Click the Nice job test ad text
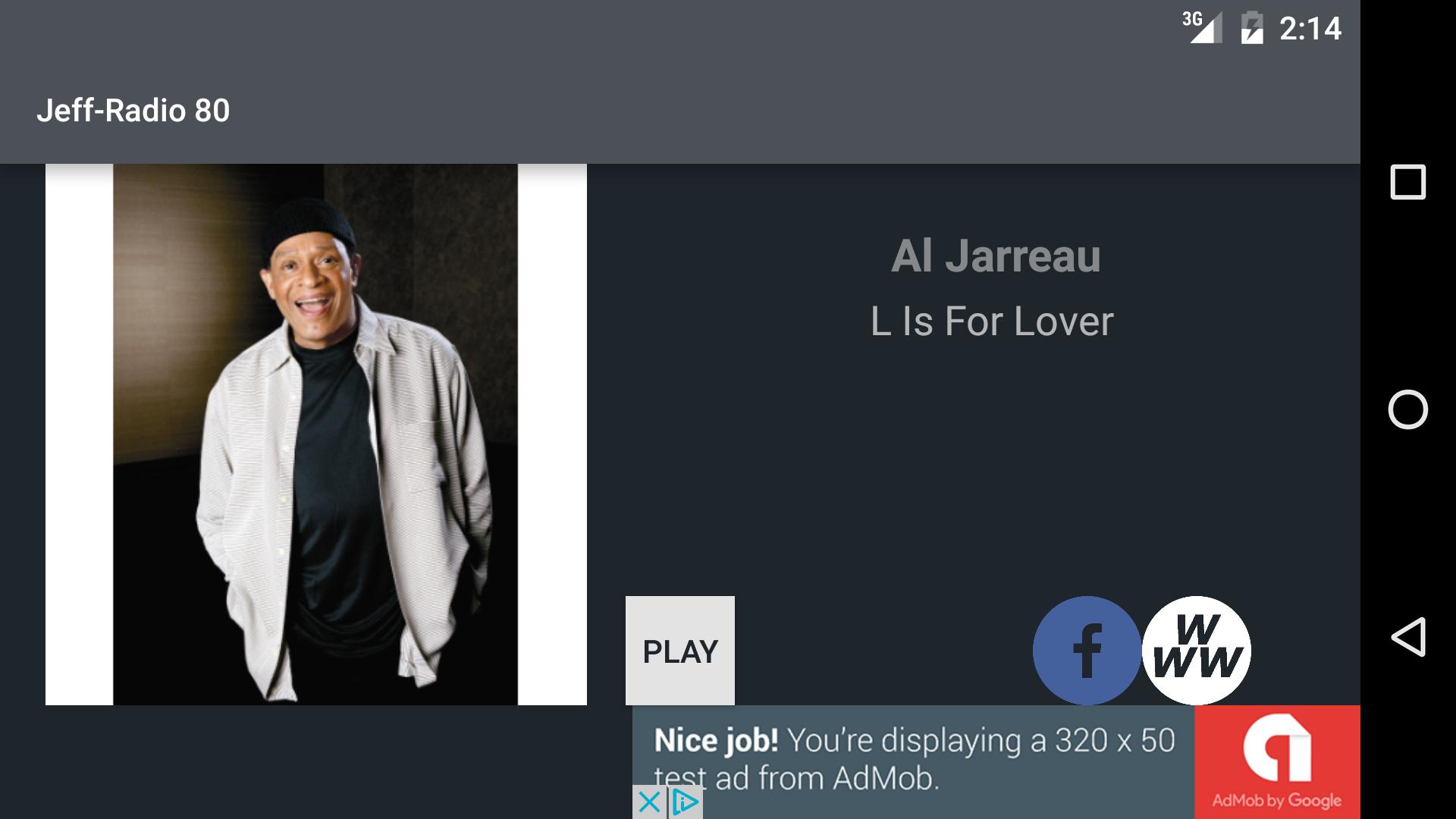The image size is (1456, 819). point(914,759)
